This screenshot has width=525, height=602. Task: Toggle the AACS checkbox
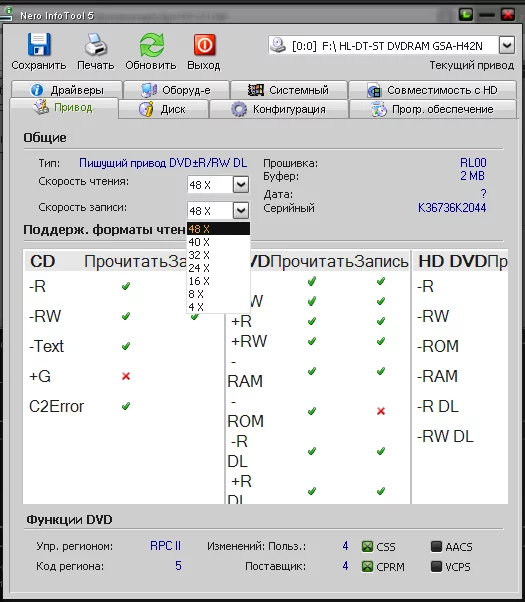[x=437, y=546]
